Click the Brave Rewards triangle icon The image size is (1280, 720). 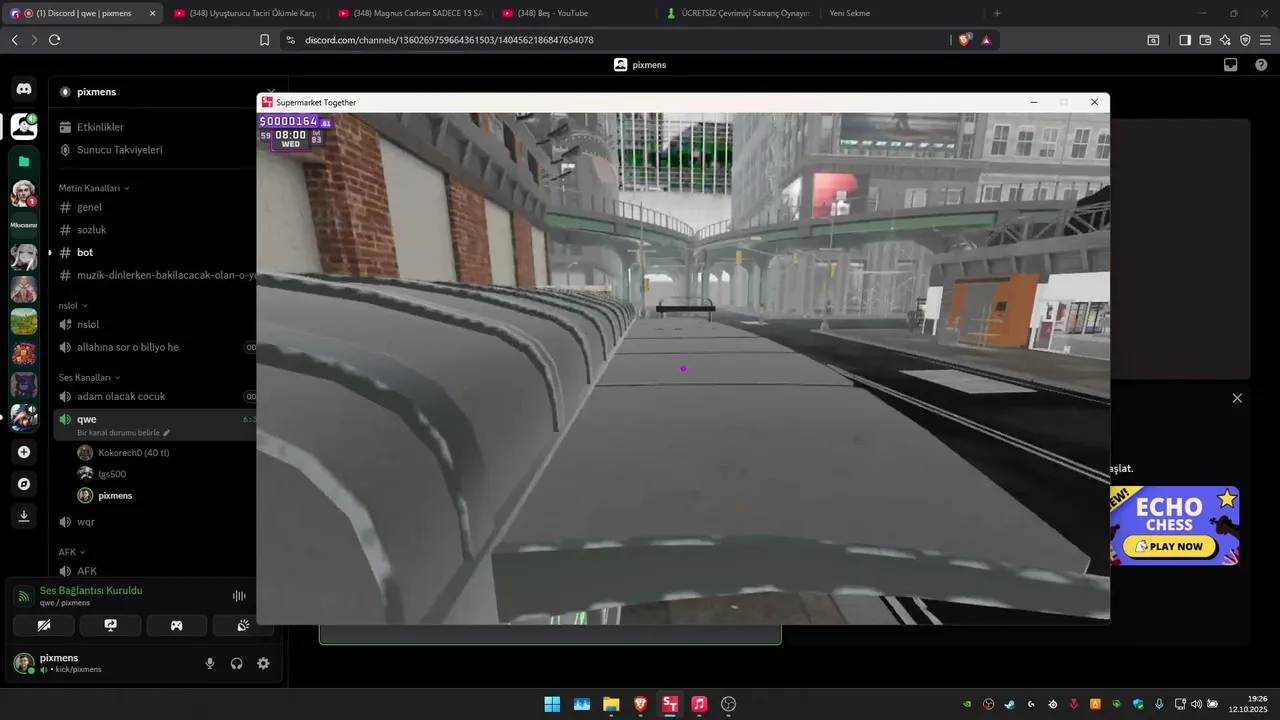986,40
